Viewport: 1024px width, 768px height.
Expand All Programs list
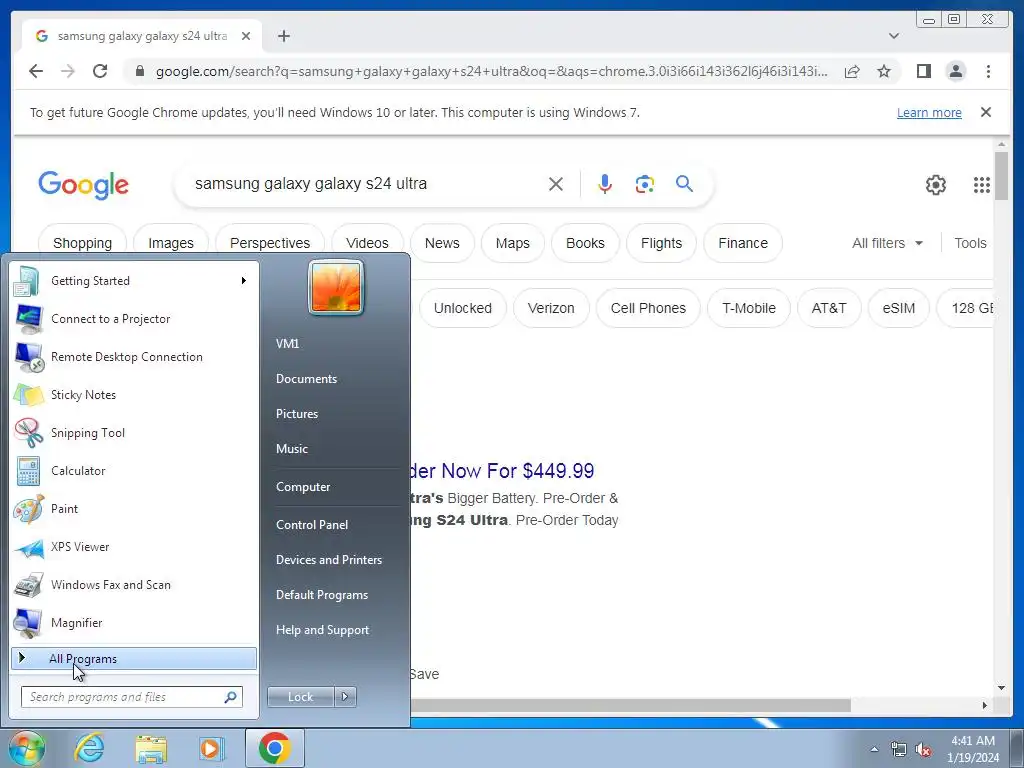point(134,658)
